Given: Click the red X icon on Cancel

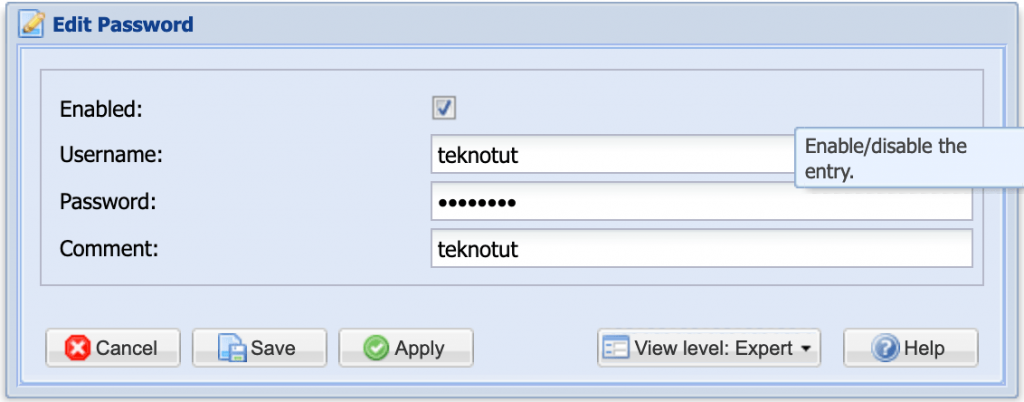Looking at the screenshot, I should coord(78,348).
